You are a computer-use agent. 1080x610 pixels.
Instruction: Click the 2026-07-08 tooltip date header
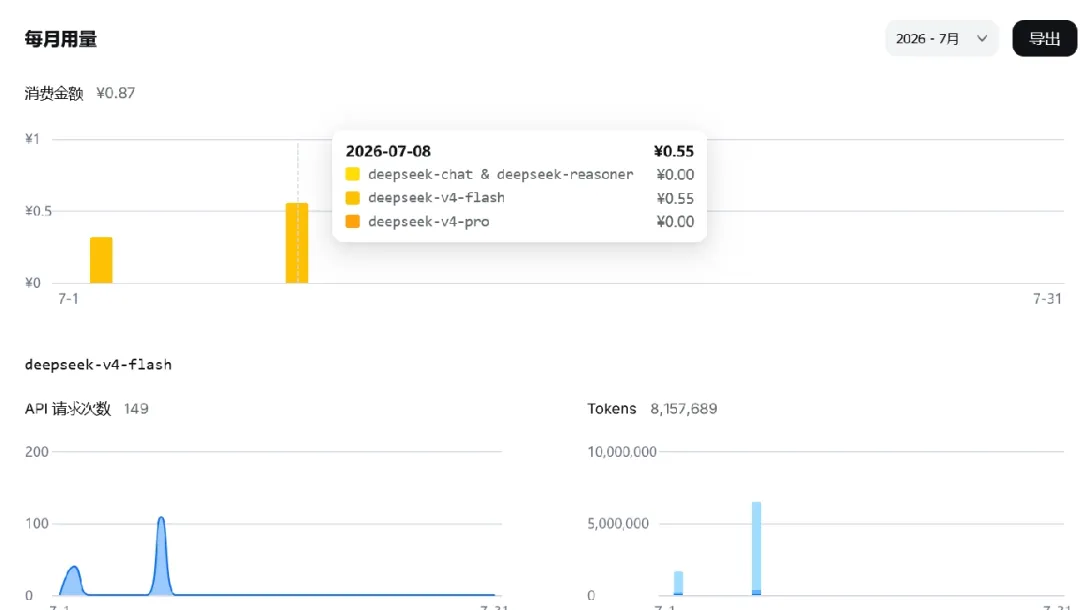coord(388,151)
